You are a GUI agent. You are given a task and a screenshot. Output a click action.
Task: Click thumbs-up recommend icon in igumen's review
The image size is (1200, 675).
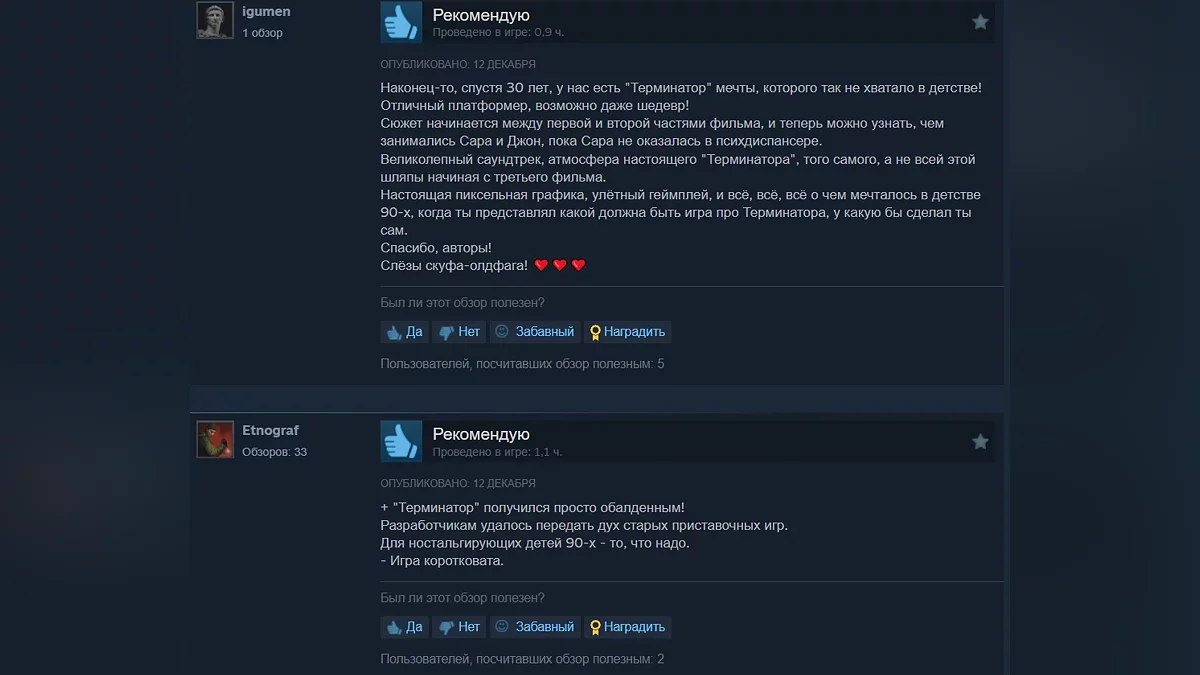tap(401, 22)
